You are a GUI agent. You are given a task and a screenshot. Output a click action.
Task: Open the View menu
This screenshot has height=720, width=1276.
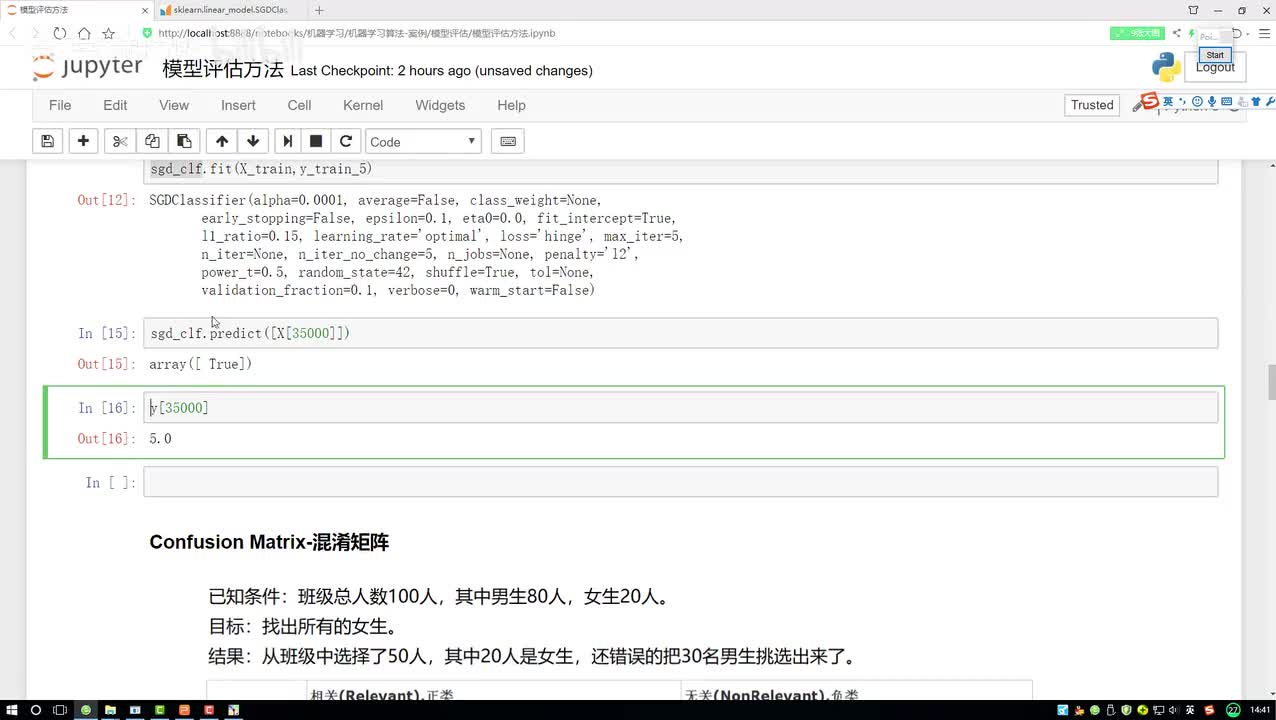coord(174,105)
